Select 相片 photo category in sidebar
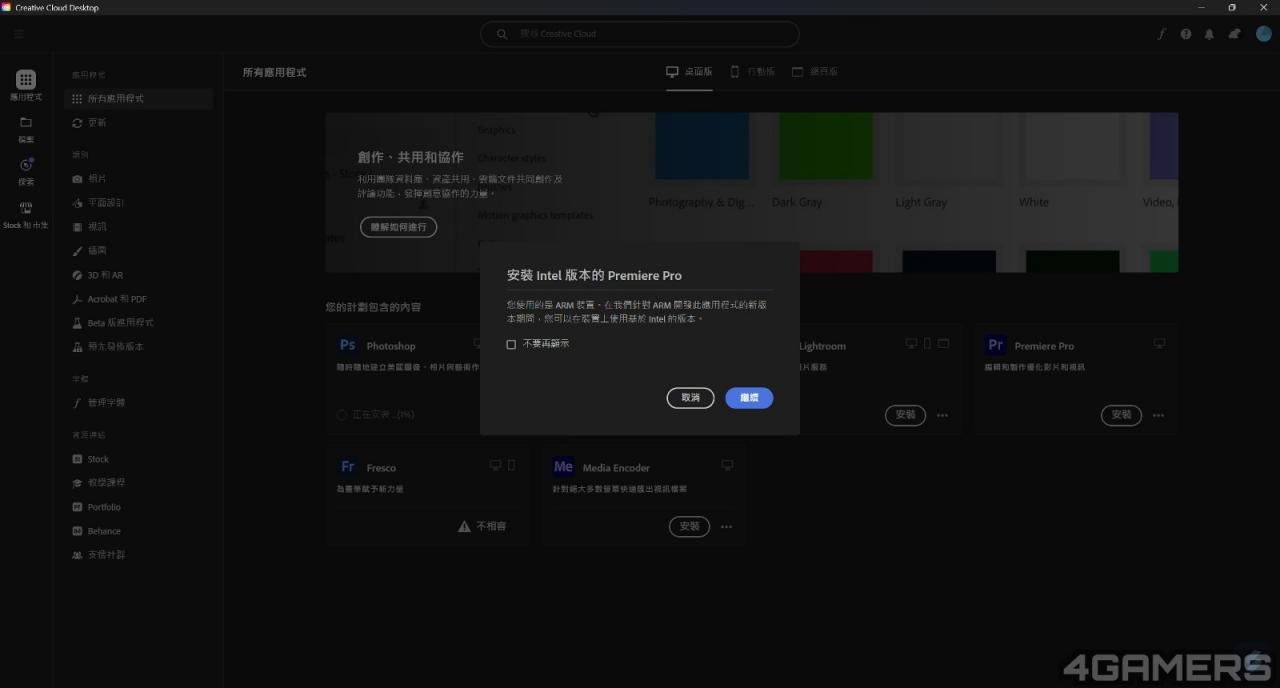This screenshot has height=688, width=1280. [139, 179]
